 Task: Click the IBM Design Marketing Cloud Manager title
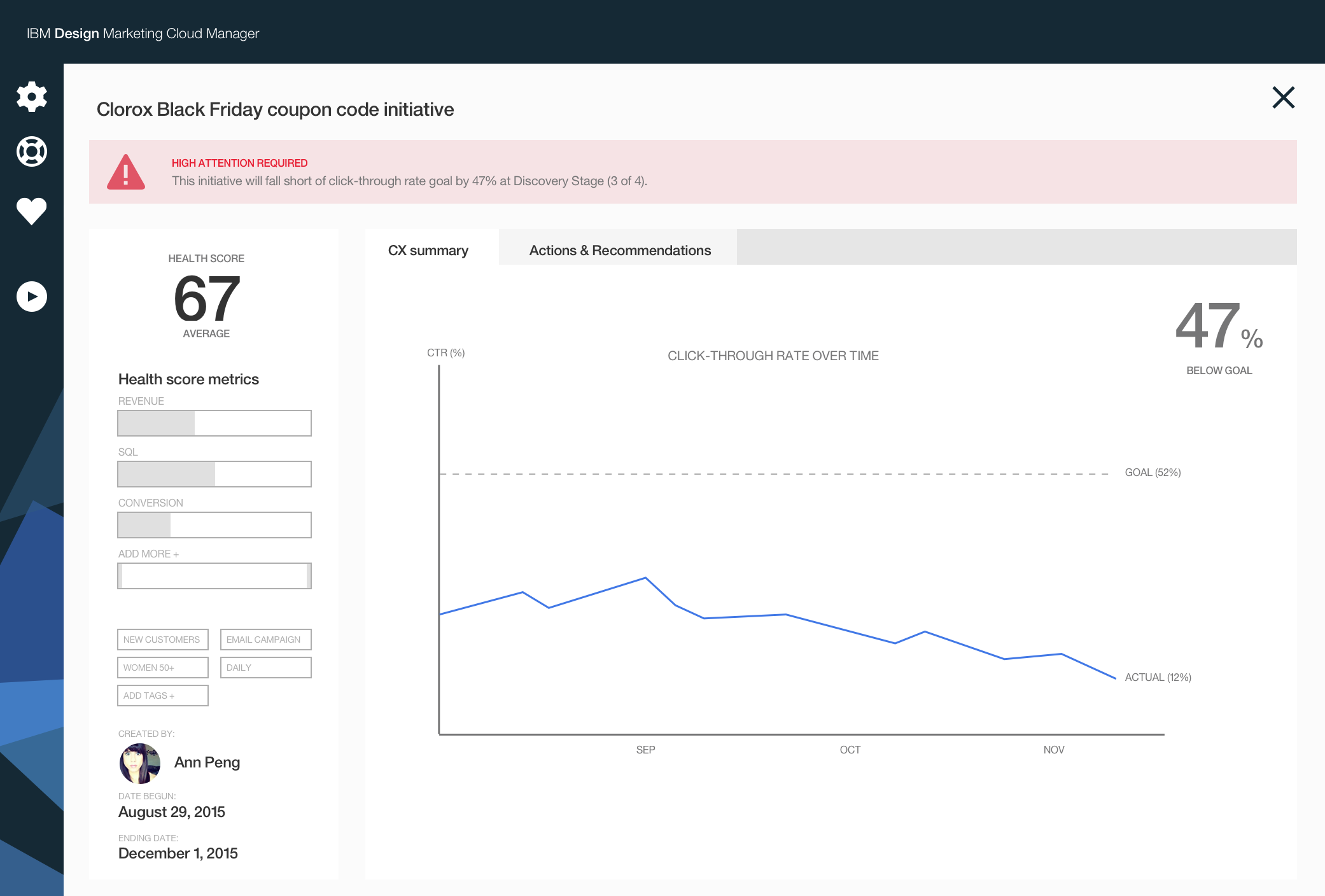click(x=143, y=33)
